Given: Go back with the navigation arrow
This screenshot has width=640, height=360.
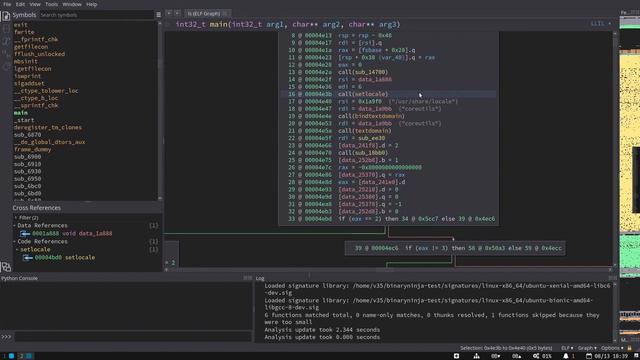Looking at the screenshot, I should [169, 13].
